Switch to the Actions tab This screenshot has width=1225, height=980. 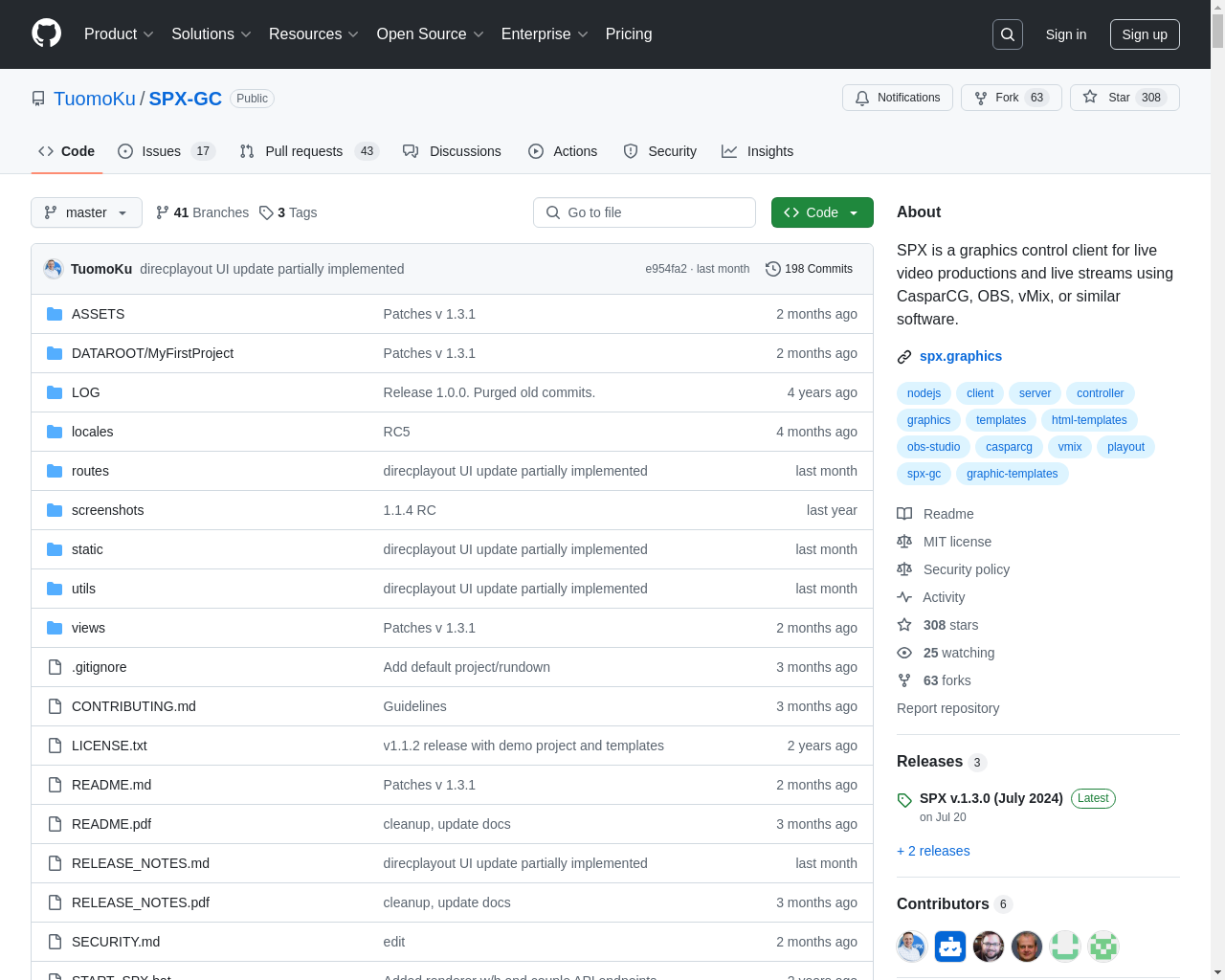pyautogui.click(x=563, y=151)
